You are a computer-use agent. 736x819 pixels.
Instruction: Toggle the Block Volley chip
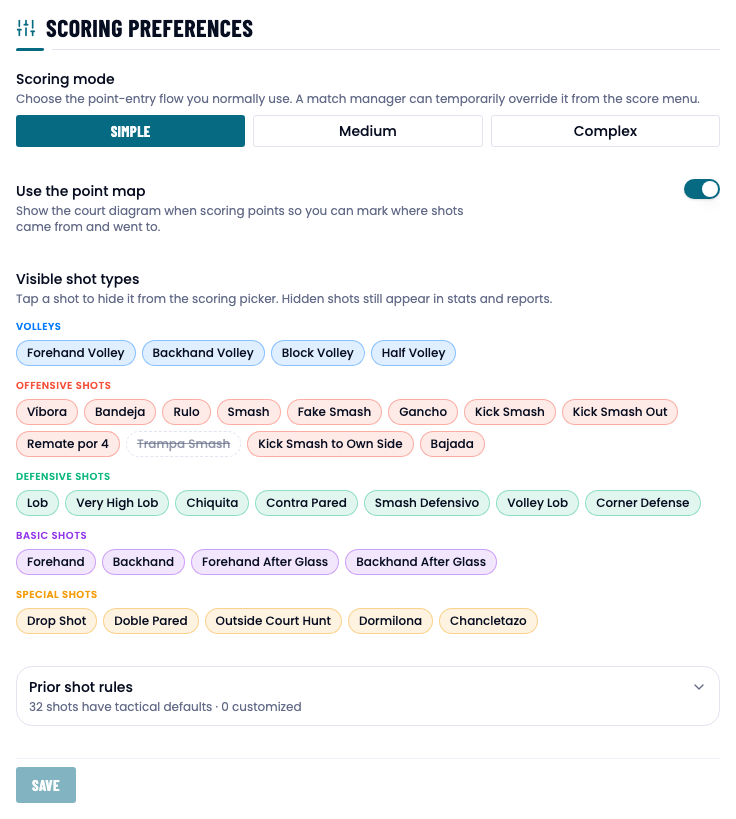click(318, 353)
